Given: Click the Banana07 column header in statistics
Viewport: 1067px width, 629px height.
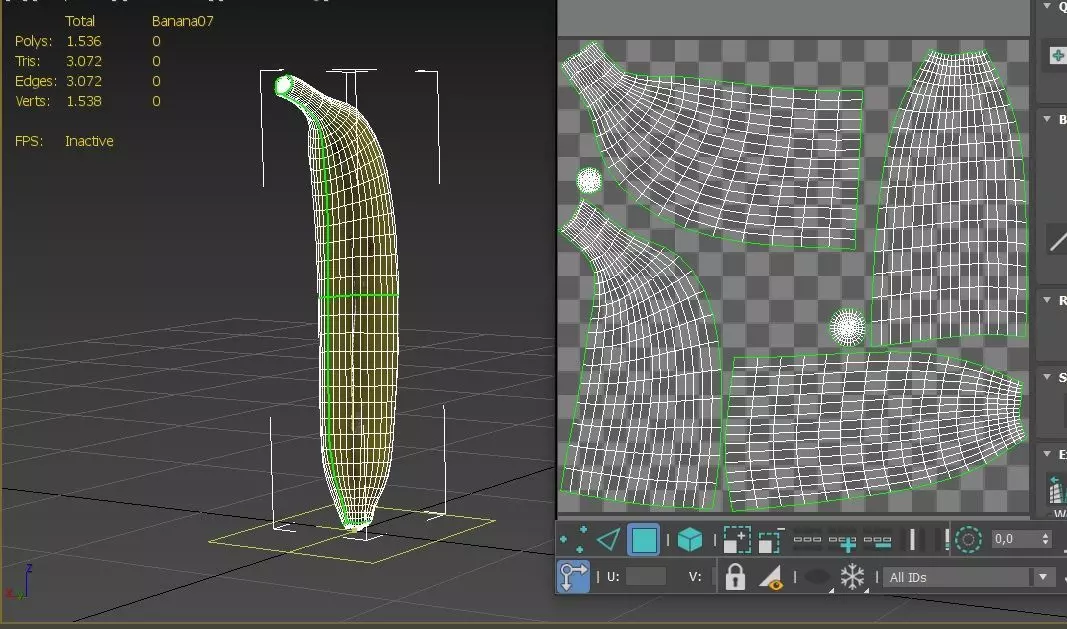Looking at the screenshot, I should coord(182,21).
